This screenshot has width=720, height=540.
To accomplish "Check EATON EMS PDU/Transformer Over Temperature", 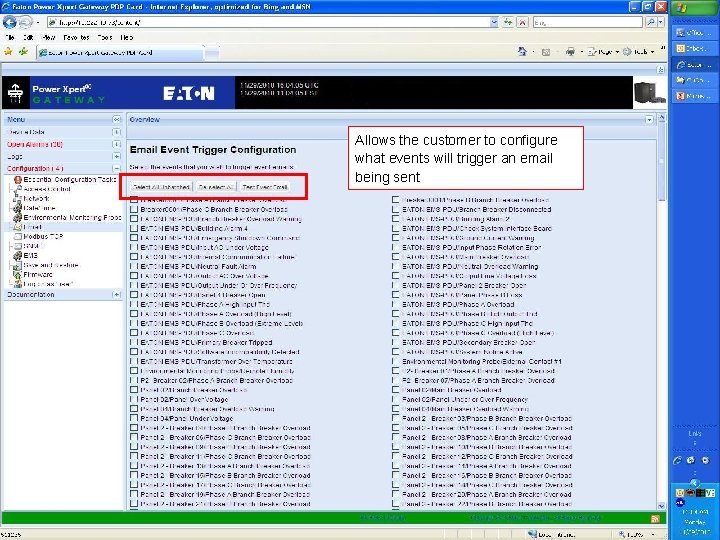I will coord(134,361).
